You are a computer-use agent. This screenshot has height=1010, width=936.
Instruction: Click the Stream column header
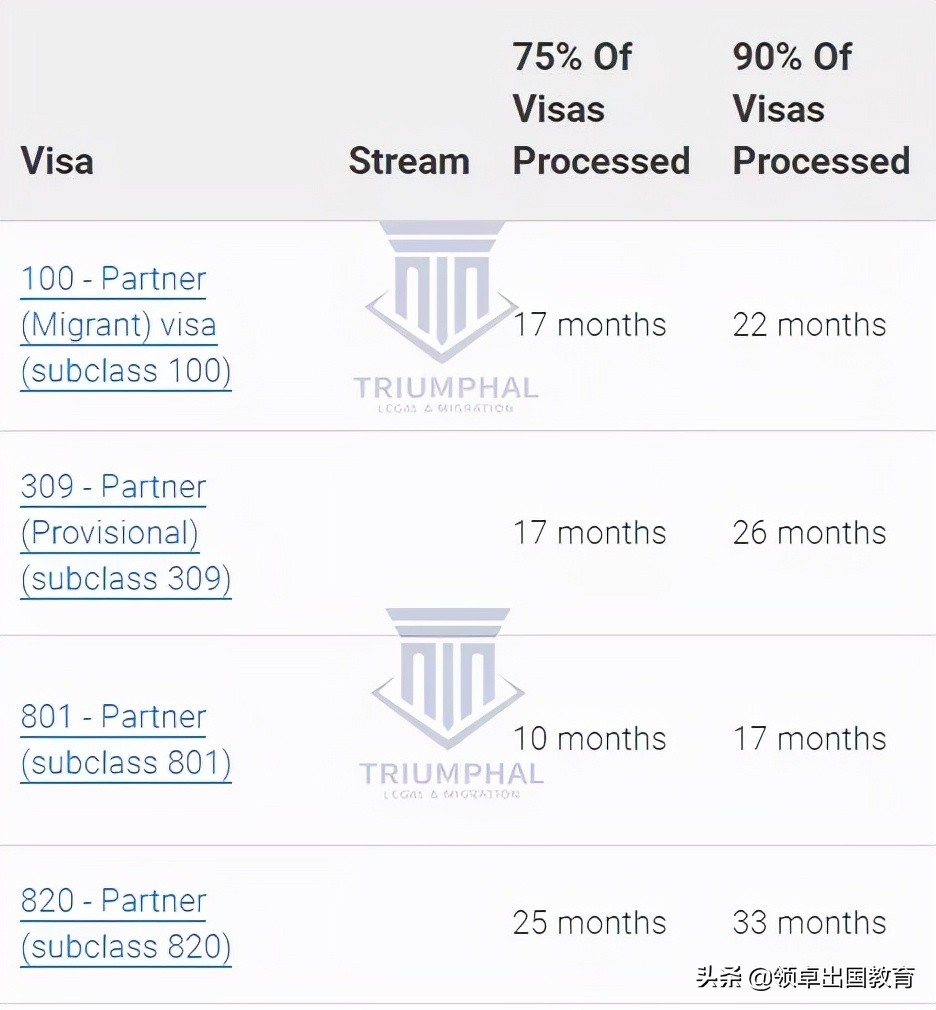point(409,161)
